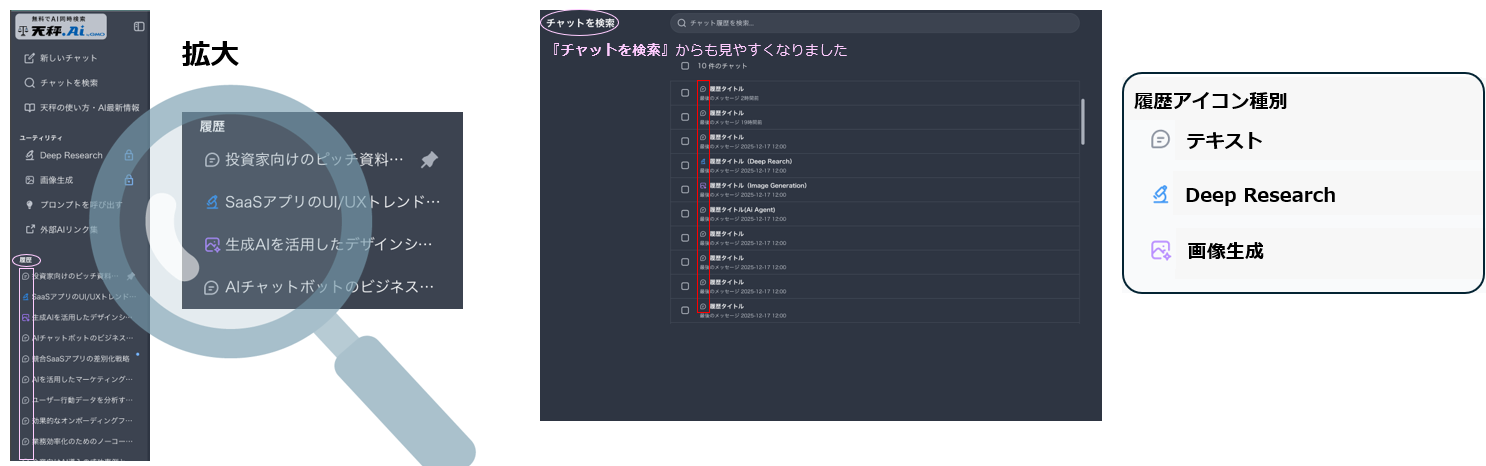Click the magnifier icon in the チャット履歴を検索 field
The image size is (1486, 466).
click(x=682, y=22)
